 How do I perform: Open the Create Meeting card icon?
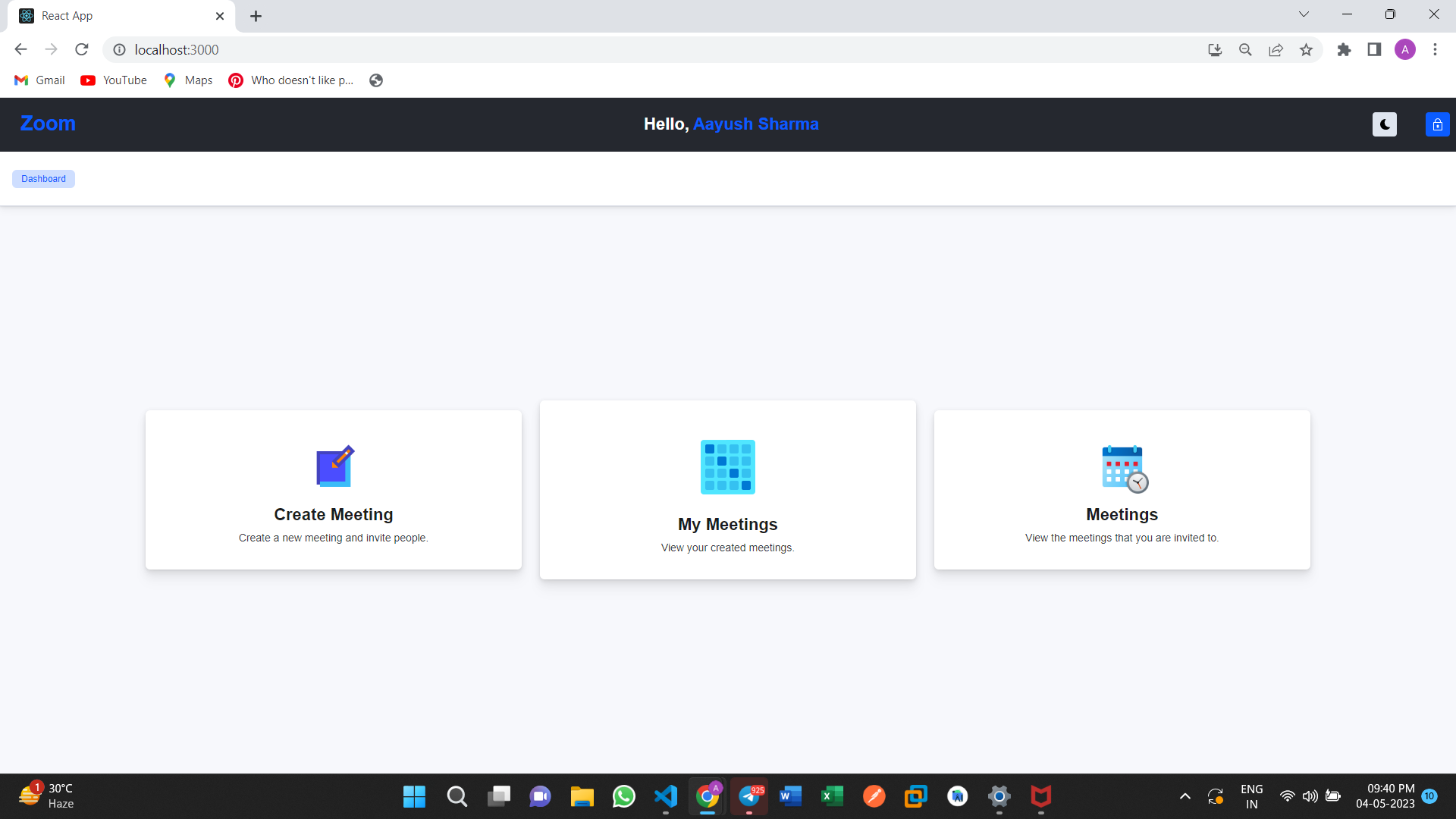pos(333,466)
